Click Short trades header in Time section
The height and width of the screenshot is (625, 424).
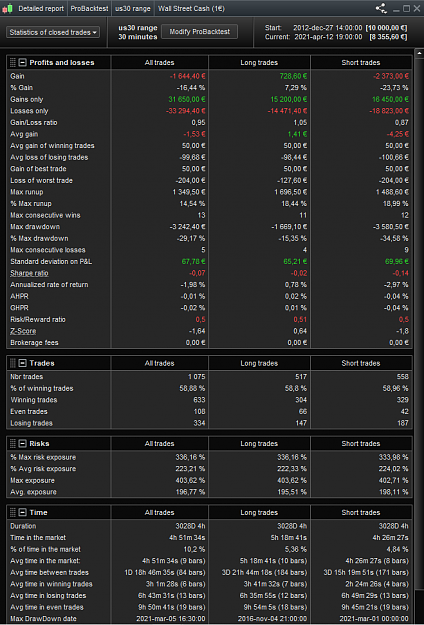[x=361, y=513]
